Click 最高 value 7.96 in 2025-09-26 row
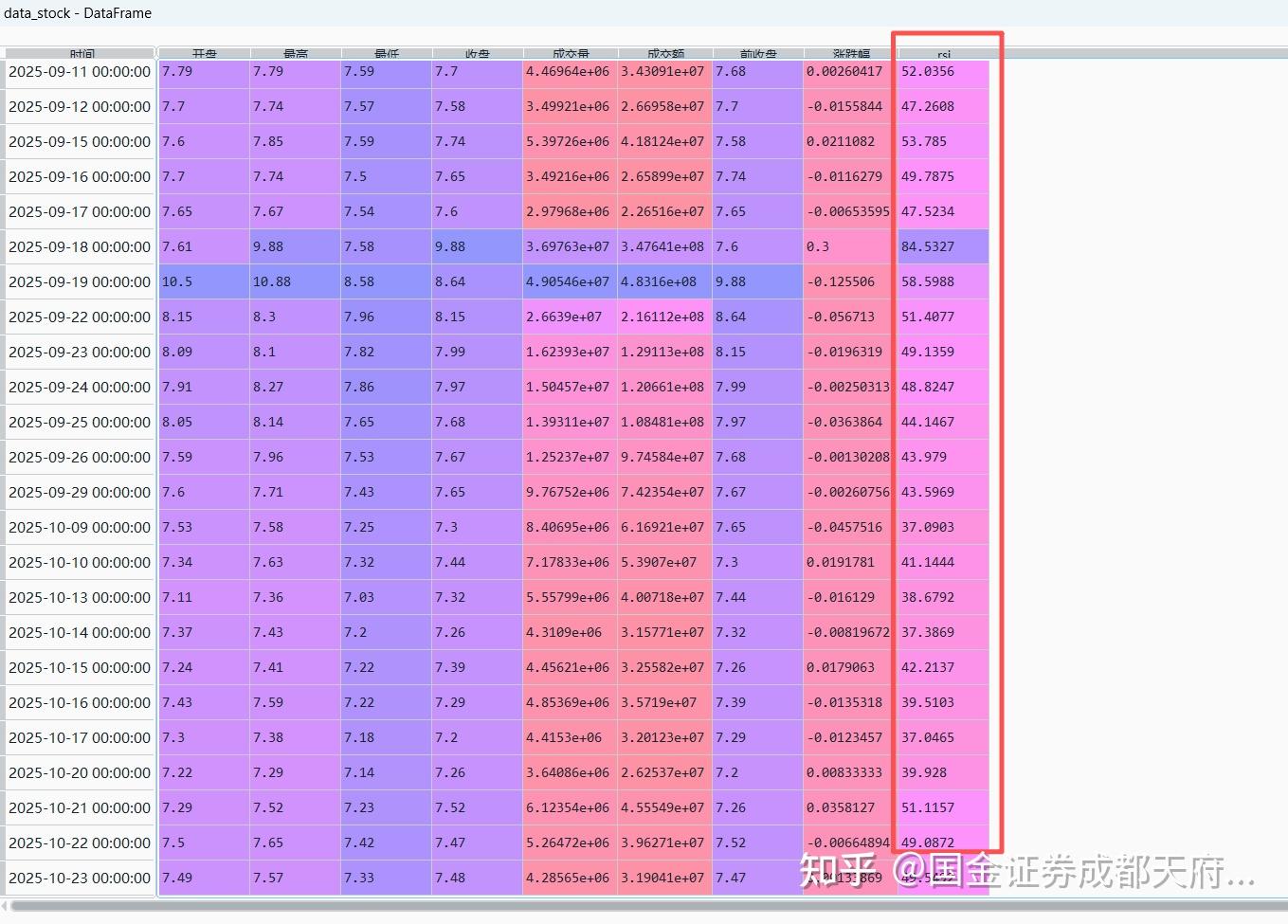Image resolution: width=1288 pixels, height=924 pixels. (x=295, y=458)
